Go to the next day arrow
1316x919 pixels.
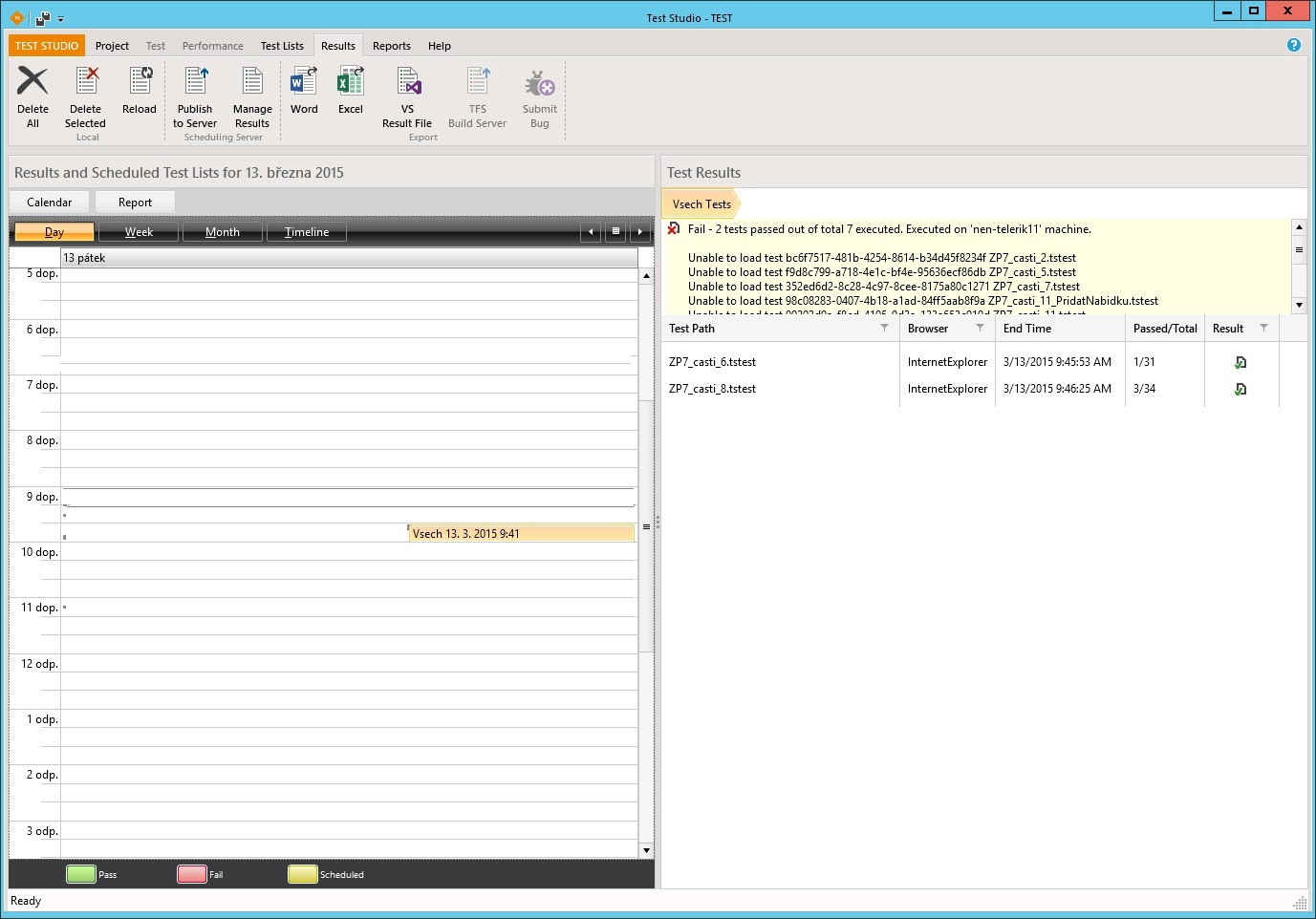coord(640,231)
